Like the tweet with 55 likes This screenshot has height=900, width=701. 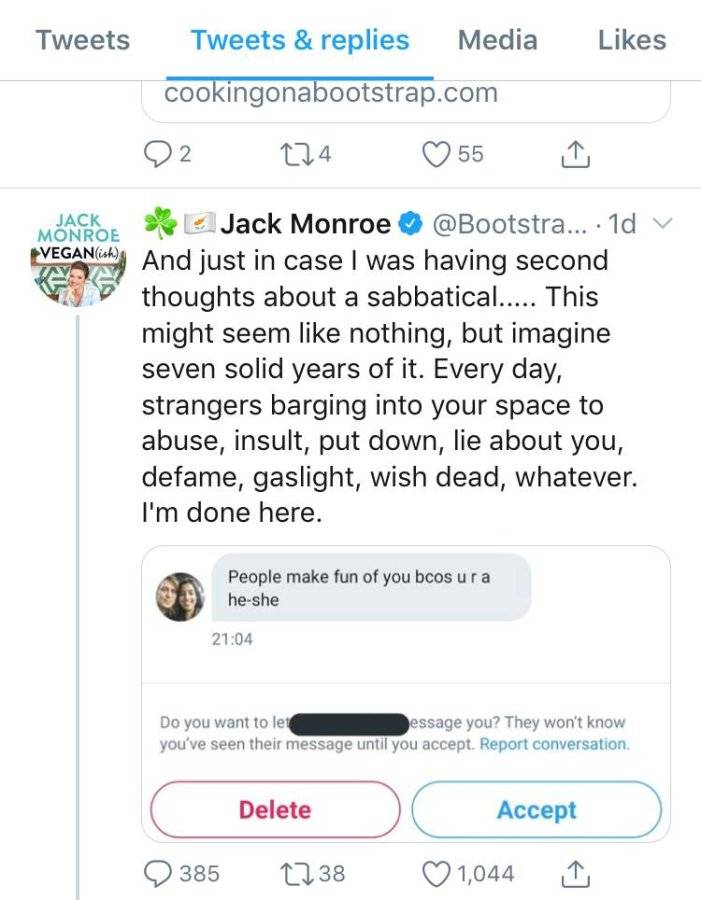point(436,154)
